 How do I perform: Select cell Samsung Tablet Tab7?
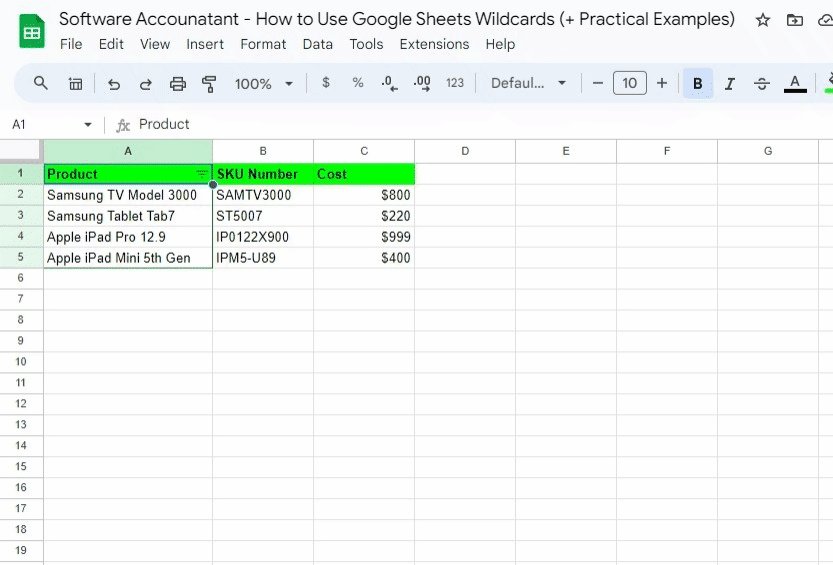coord(128,216)
